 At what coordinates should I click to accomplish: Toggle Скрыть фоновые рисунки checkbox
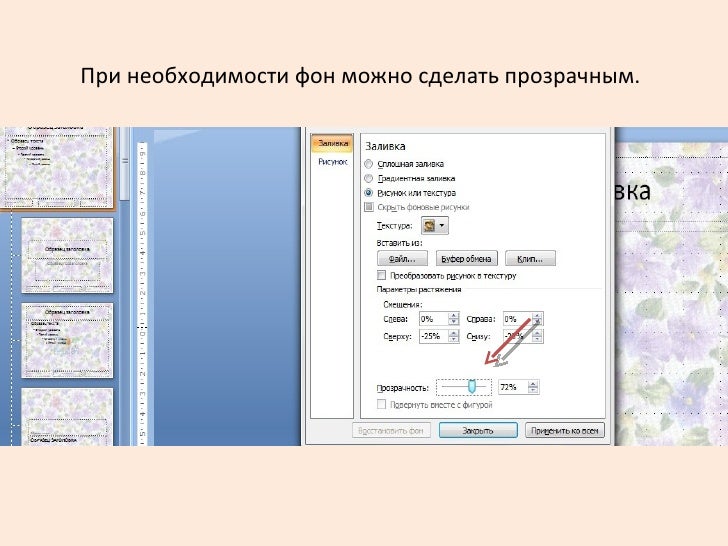tap(369, 207)
